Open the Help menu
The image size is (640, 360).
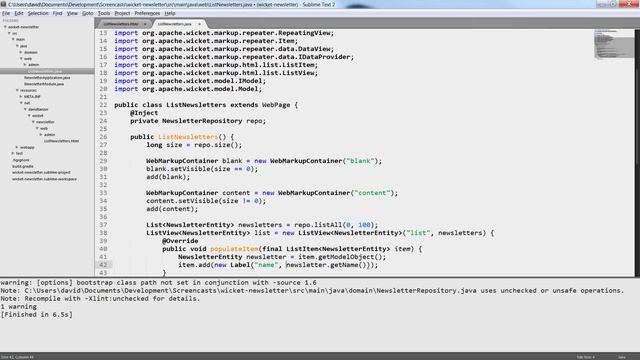(170, 13)
